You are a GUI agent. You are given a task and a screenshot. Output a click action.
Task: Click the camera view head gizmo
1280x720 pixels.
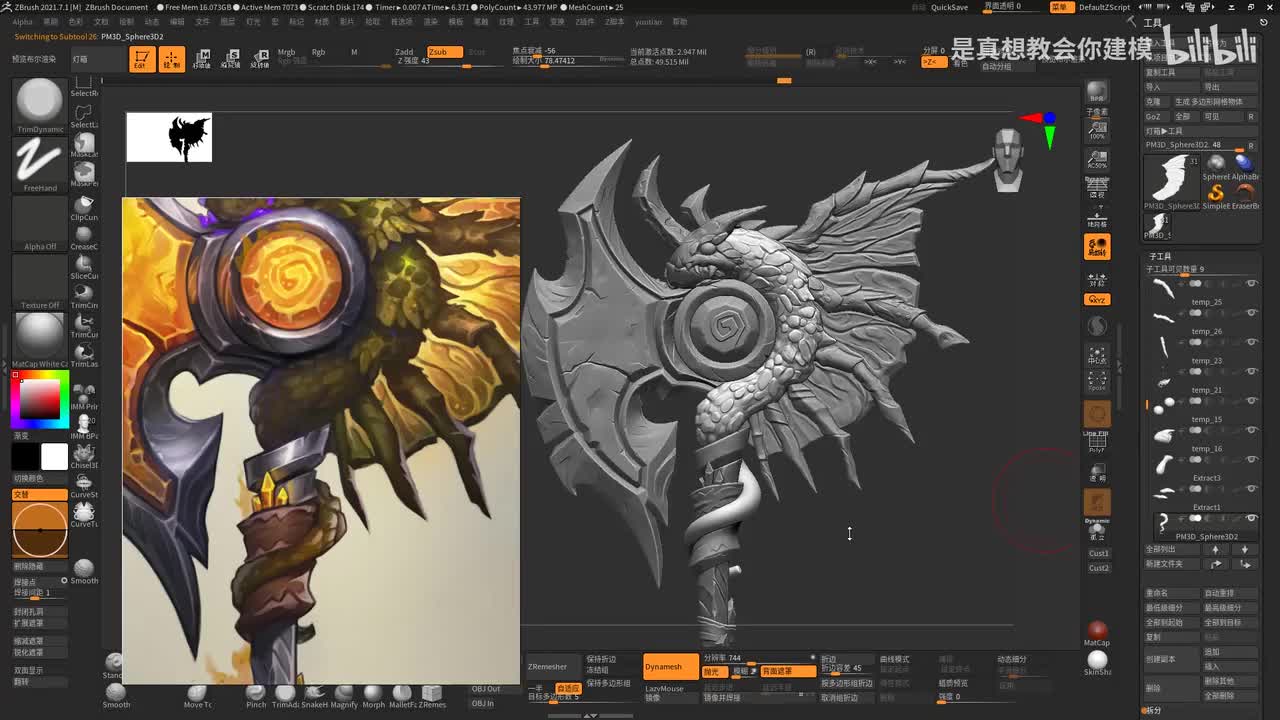point(1008,158)
